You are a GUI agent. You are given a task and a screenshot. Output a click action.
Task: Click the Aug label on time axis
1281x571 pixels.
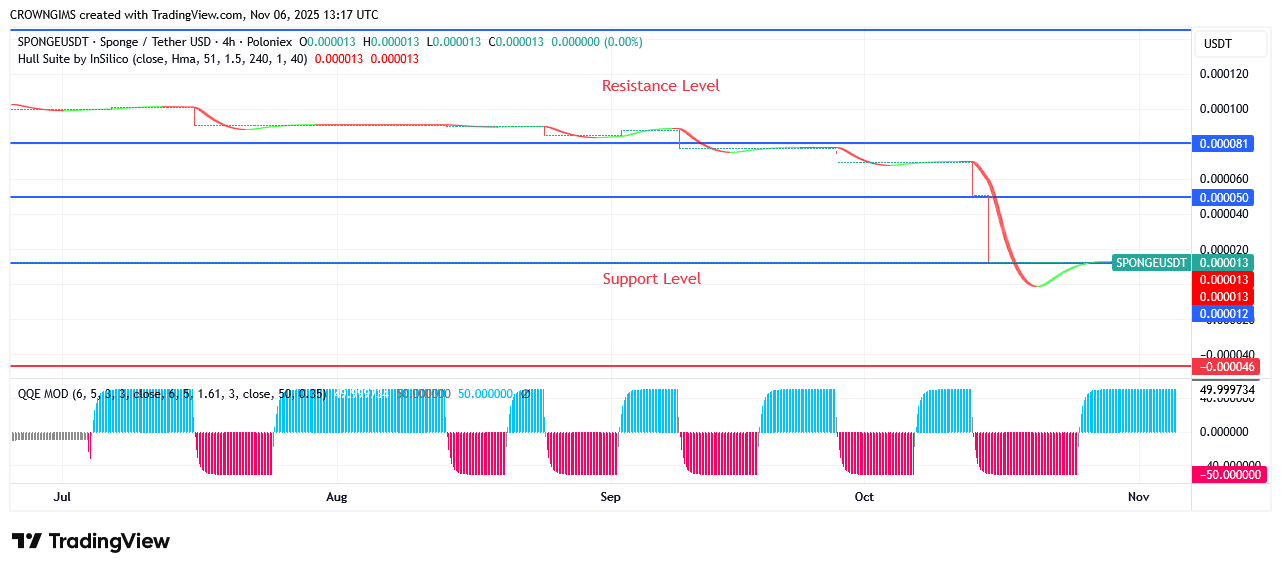click(337, 497)
